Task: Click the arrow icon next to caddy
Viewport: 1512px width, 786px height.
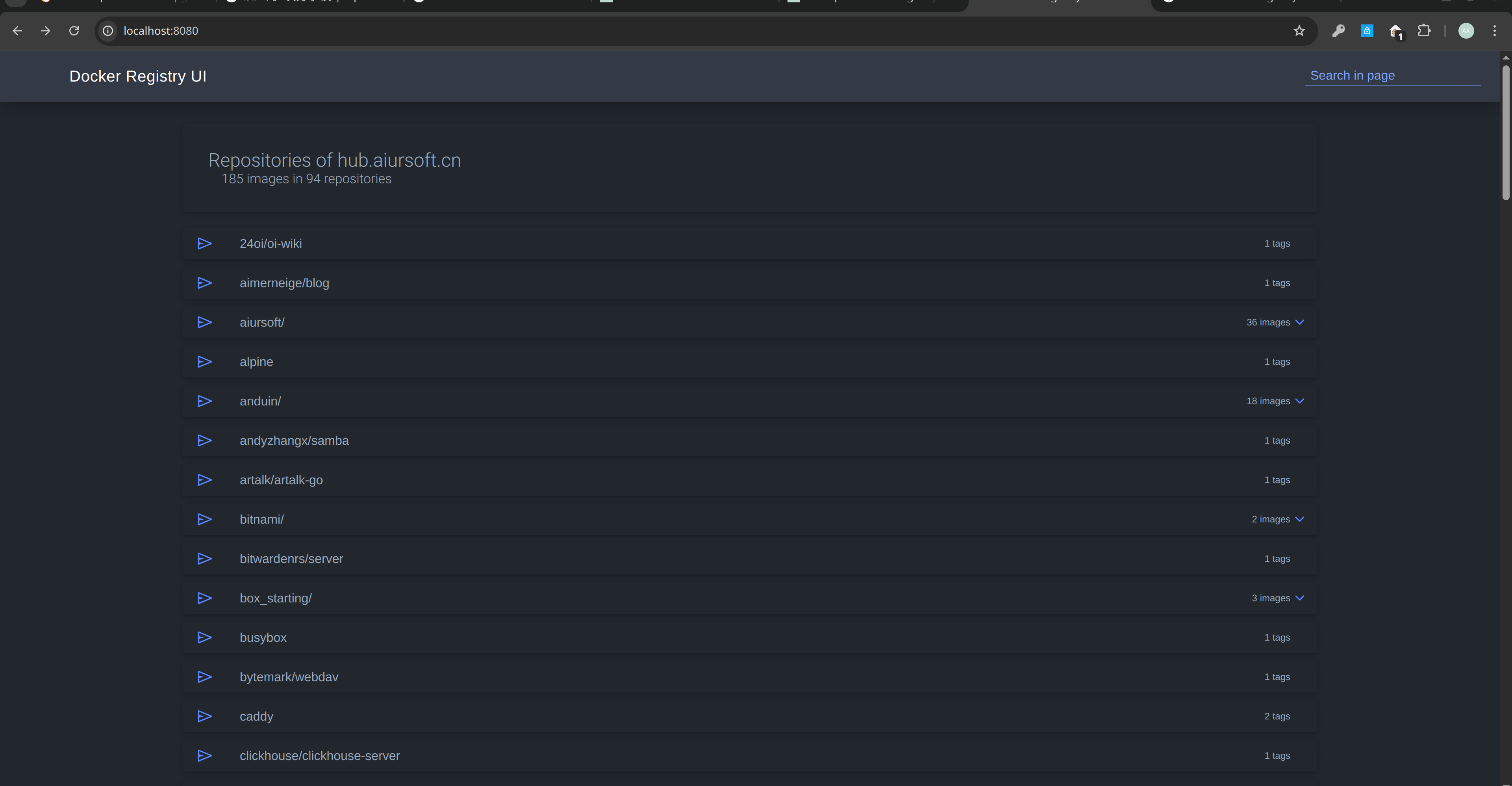Action: (x=204, y=716)
